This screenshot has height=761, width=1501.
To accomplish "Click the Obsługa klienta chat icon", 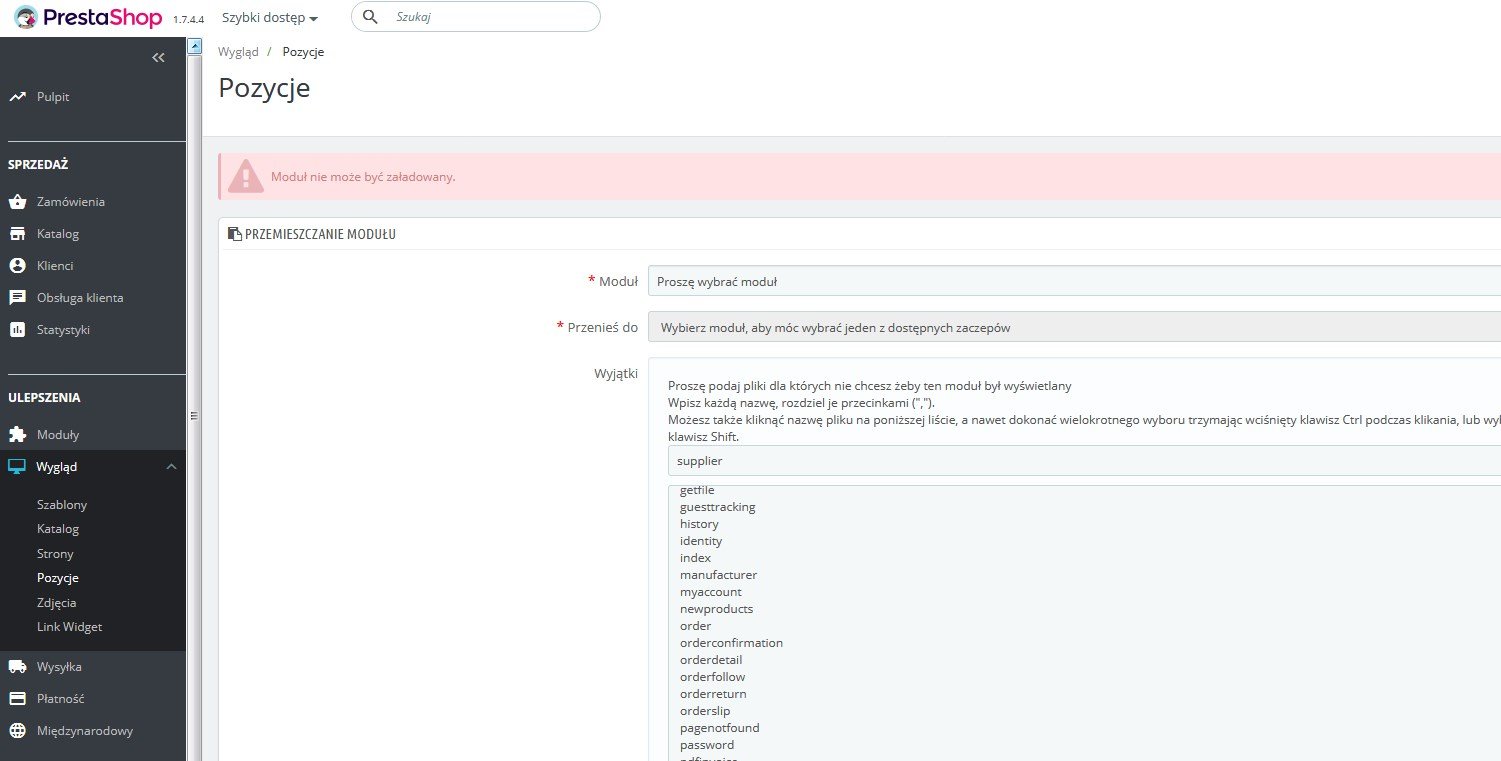I will [x=17, y=298].
